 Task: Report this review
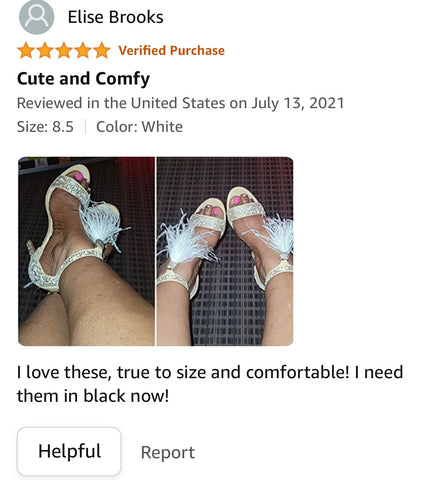[x=168, y=452]
